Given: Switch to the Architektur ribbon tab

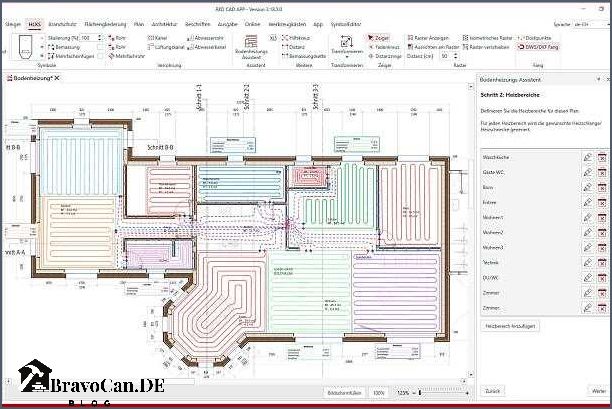Looking at the screenshot, I should pyautogui.click(x=167, y=21).
